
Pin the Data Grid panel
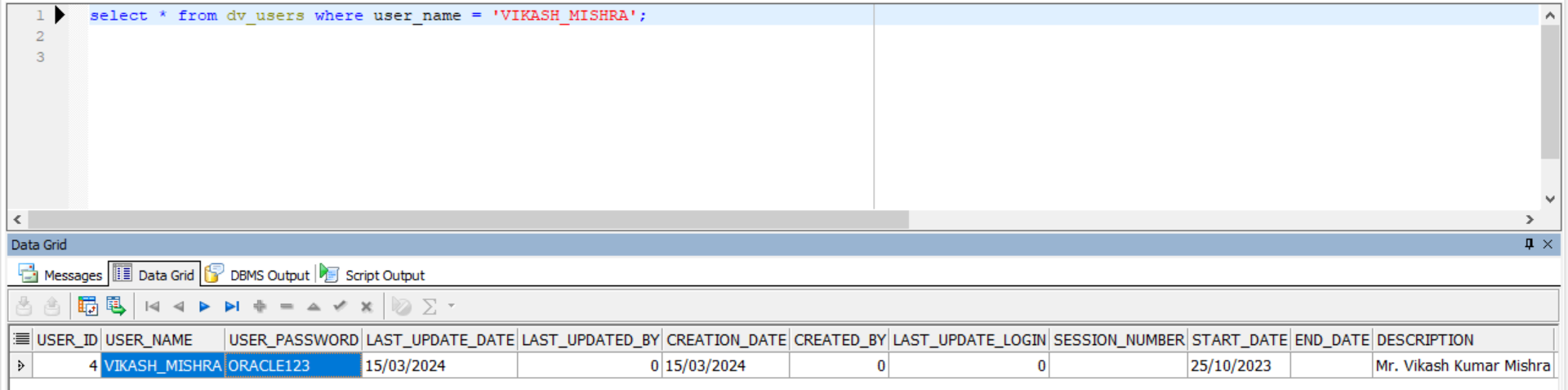click(1529, 244)
